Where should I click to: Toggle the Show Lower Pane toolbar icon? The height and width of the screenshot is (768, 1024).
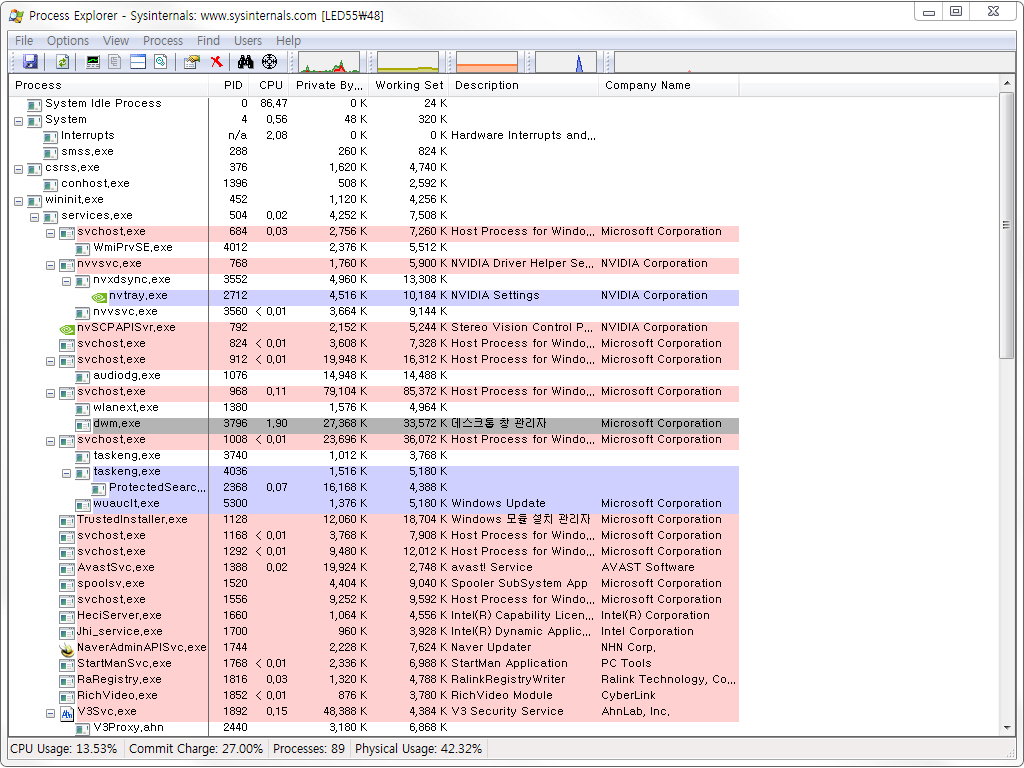tap(138, 62)
